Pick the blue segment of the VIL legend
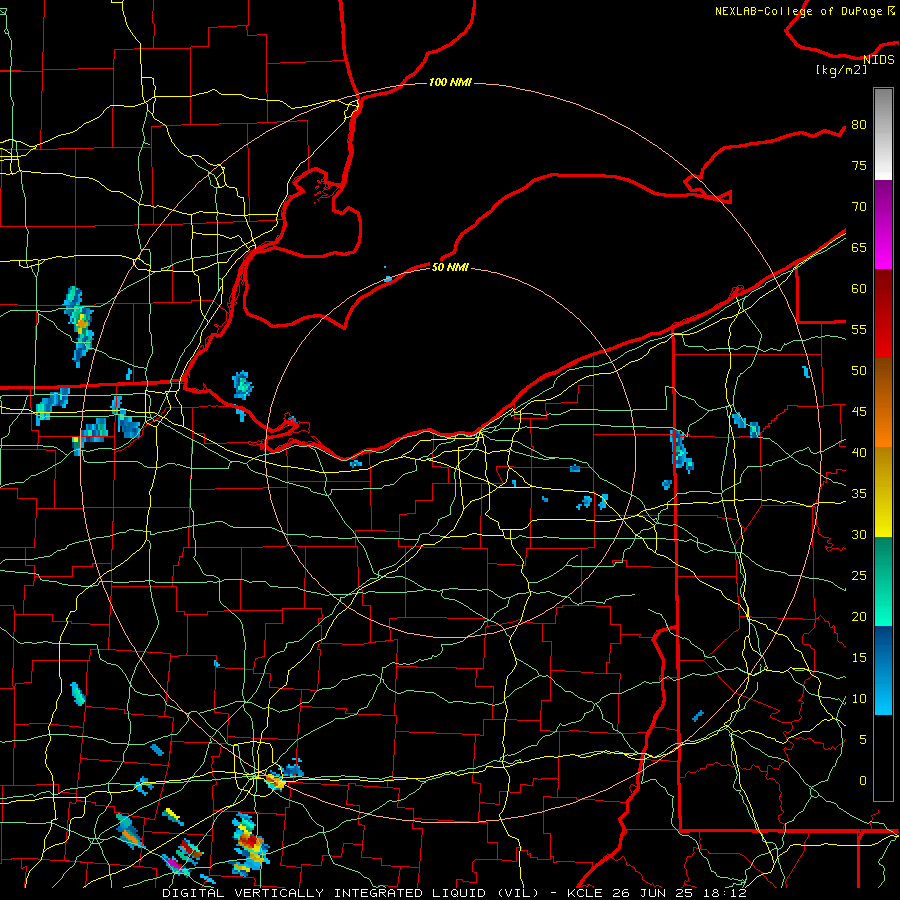This screenshot has width=900, height=900. click(883, 670)
